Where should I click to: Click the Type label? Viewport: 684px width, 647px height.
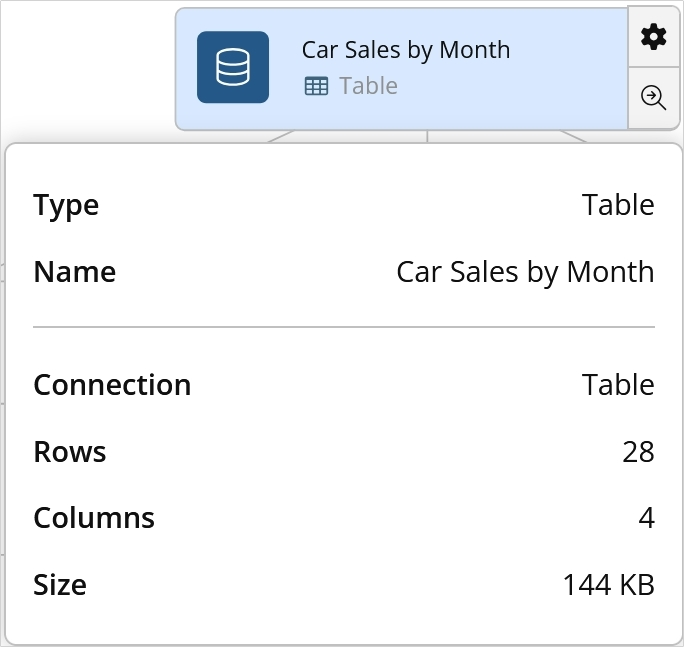point(66,205)
